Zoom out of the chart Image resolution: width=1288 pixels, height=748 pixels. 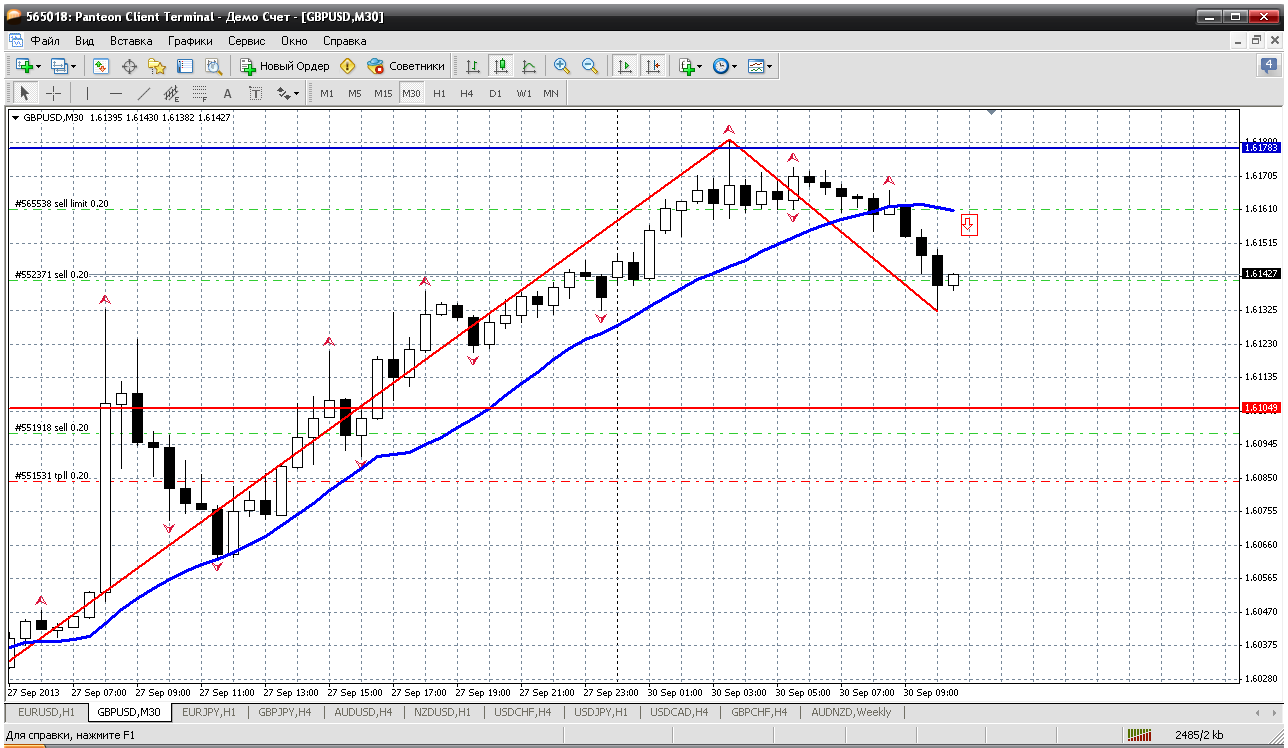[x=590, y=66]
